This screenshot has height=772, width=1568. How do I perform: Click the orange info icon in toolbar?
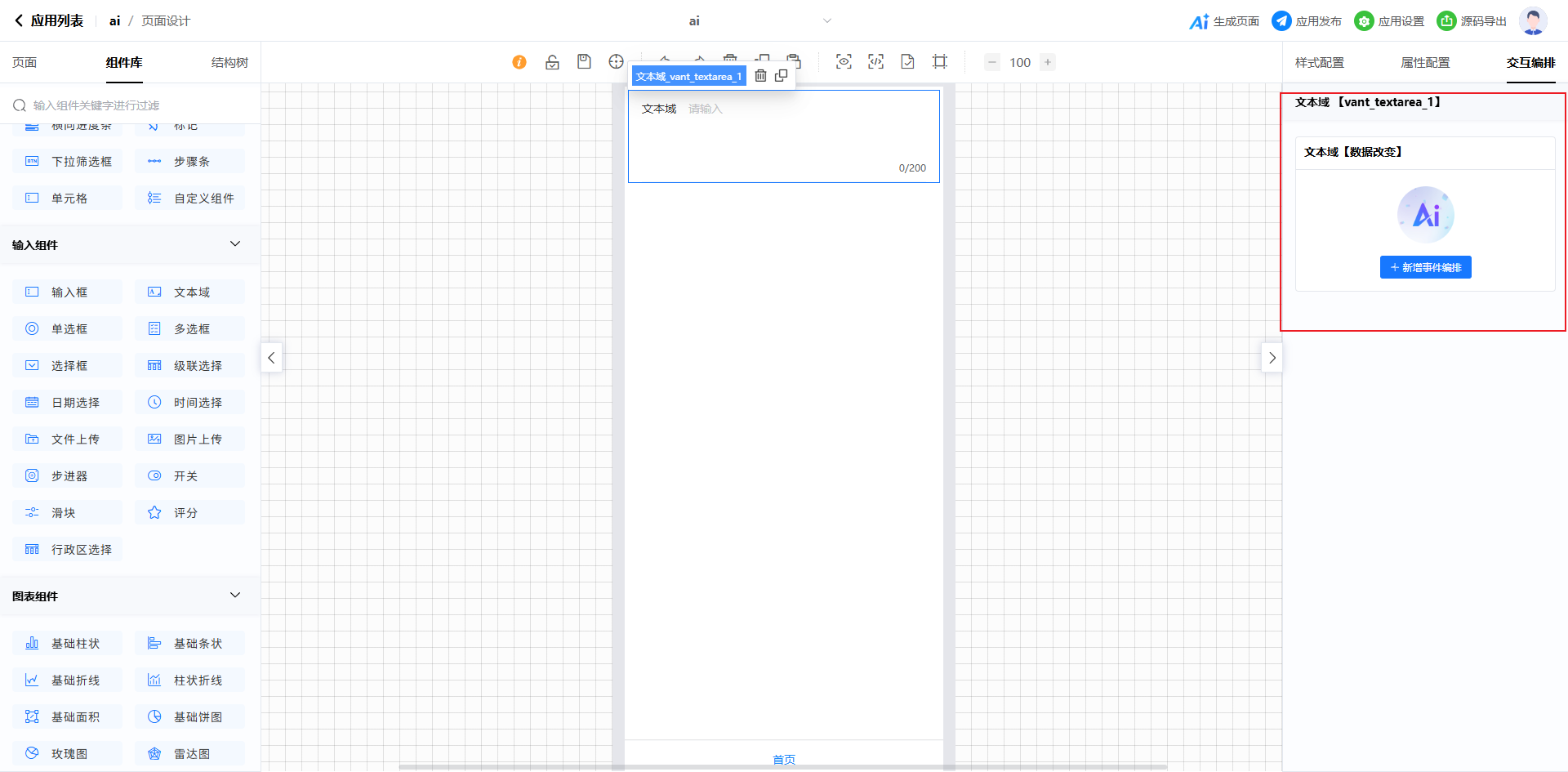click(519, 62)
